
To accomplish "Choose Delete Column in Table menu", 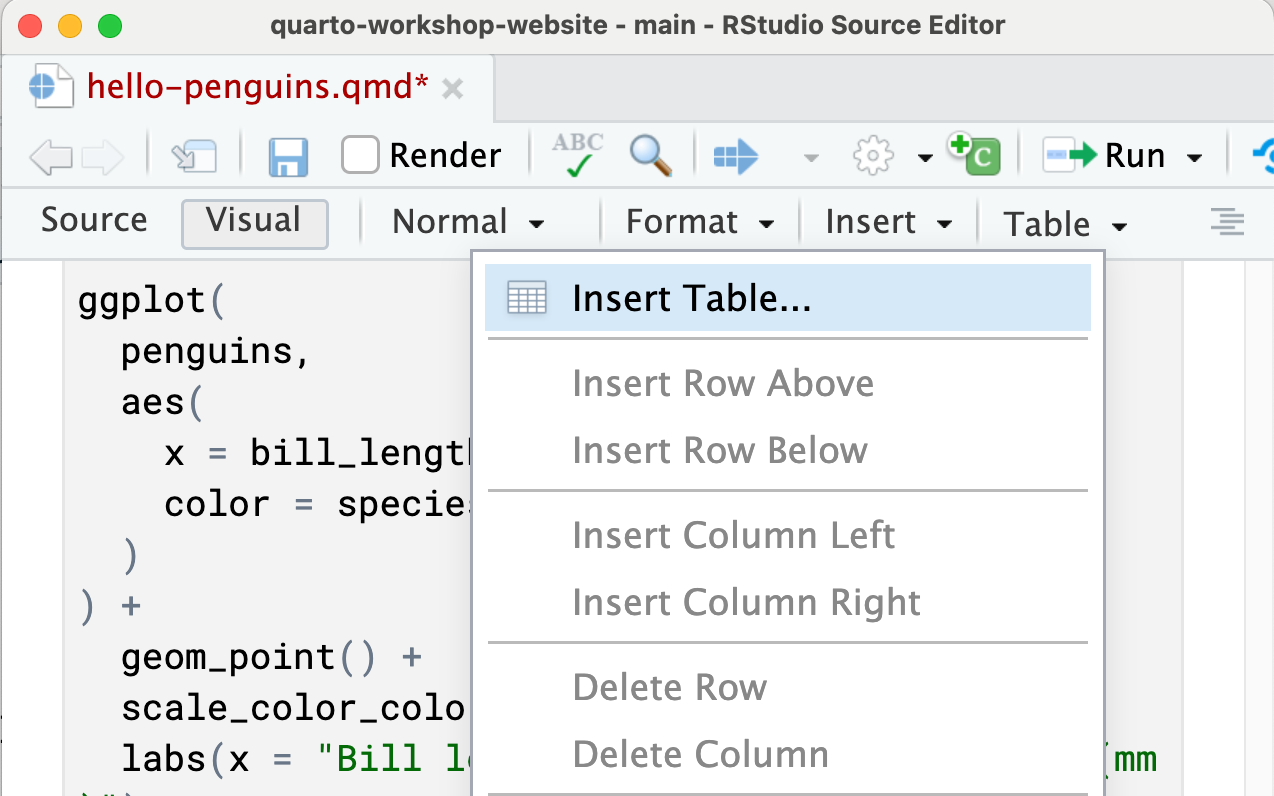I will (788, 754).
